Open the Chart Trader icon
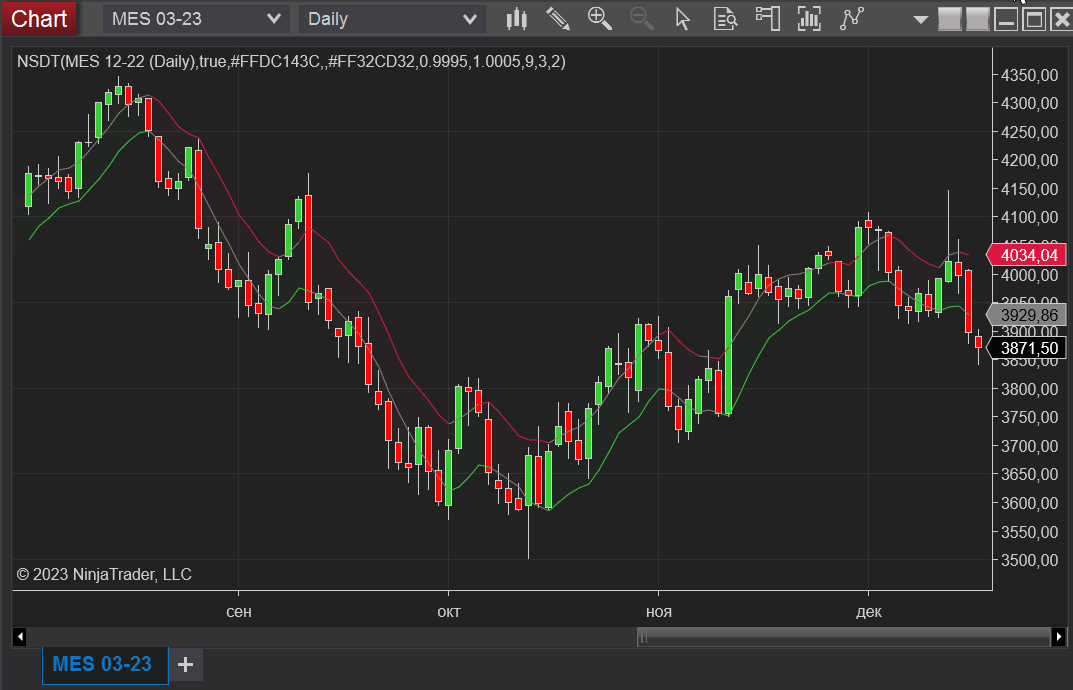Viewport: 1073px width, 690px height. pos(766,18)
